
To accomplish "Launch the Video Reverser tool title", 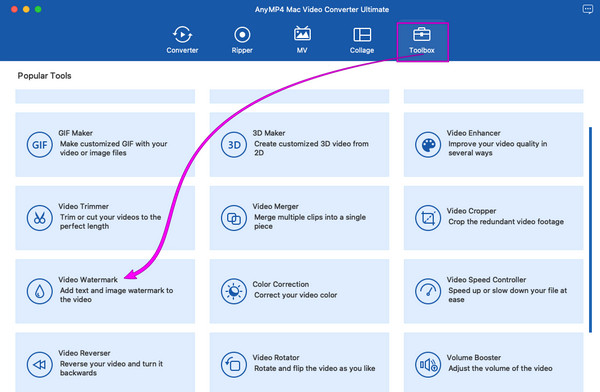I will pyautogui.click(x=84, y=353).
